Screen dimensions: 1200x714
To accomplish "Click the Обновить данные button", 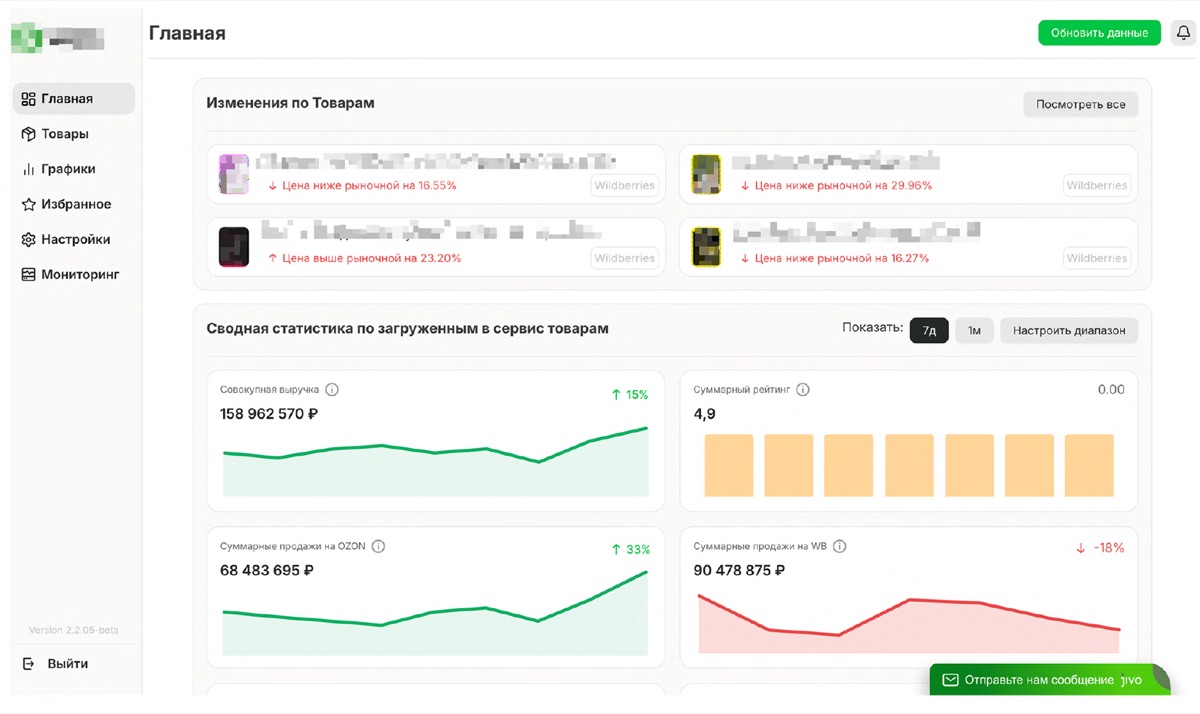I will pos(1099,33).
